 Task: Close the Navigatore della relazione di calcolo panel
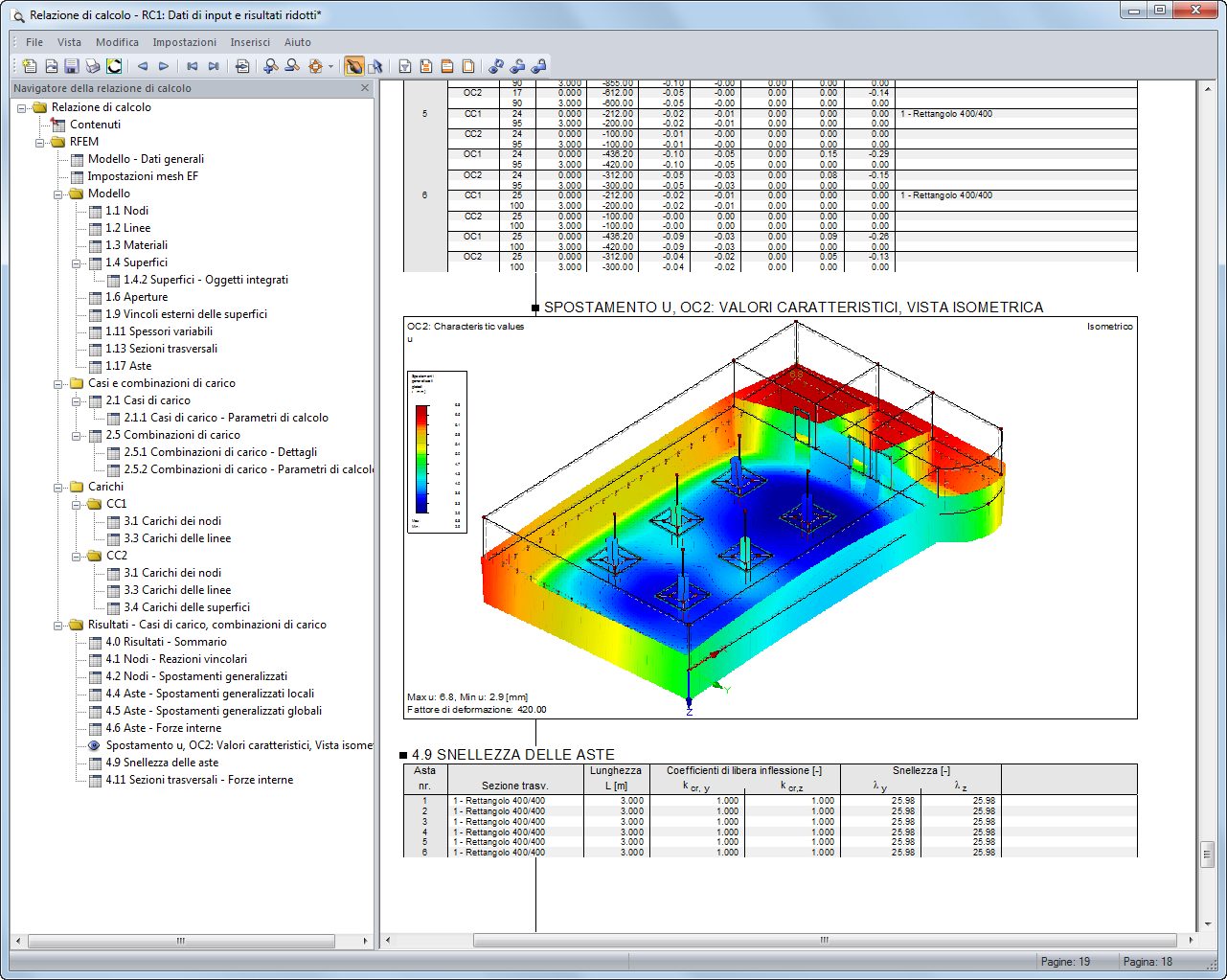point(365,88)
